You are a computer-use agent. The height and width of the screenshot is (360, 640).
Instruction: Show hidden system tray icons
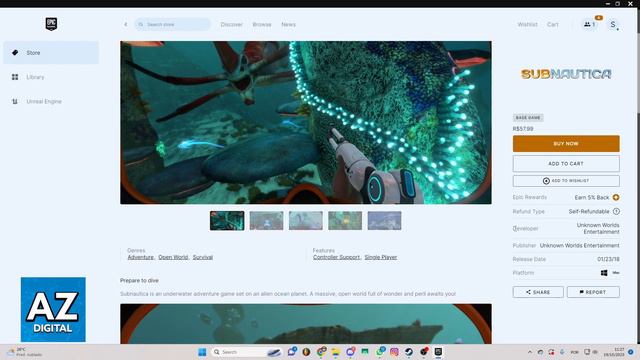coord(530,352)
